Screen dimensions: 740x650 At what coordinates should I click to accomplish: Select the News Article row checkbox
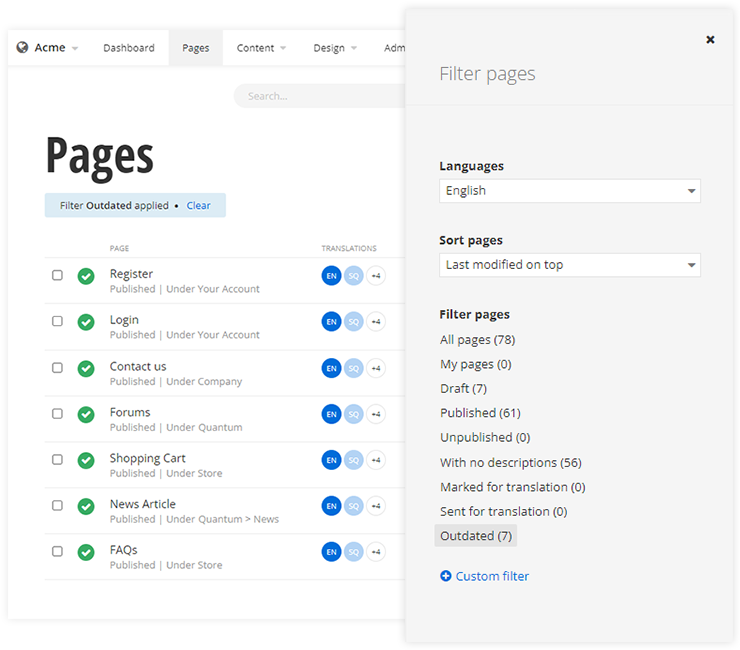pos(57,506)
